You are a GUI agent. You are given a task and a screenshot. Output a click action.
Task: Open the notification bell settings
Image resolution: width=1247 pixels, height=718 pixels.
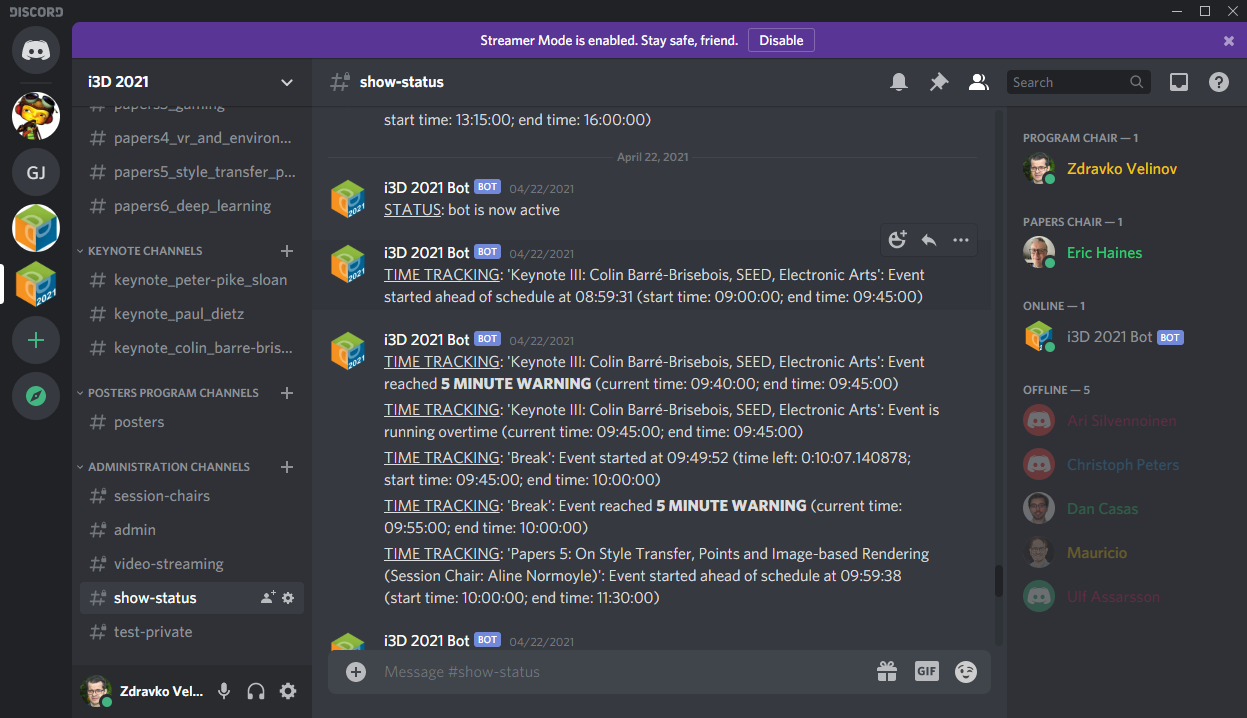point(899,82)
